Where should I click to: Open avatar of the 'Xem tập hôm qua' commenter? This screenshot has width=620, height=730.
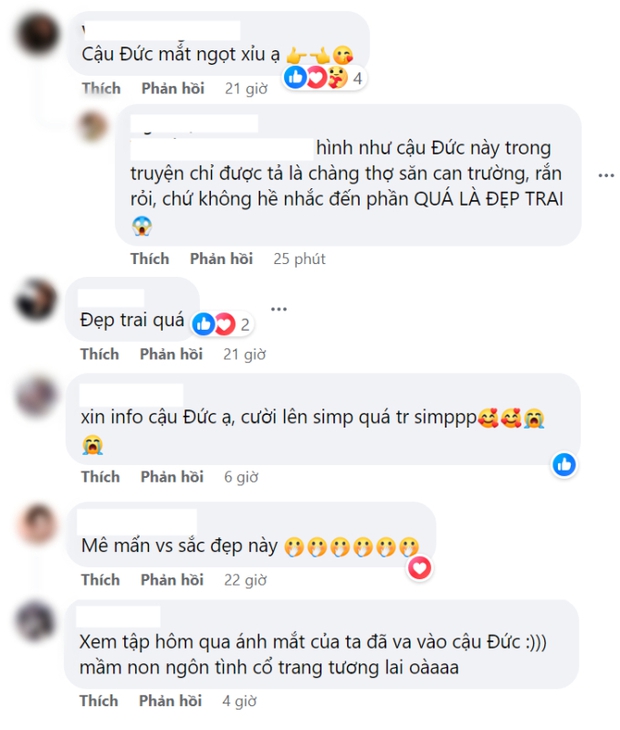point(36,621)
